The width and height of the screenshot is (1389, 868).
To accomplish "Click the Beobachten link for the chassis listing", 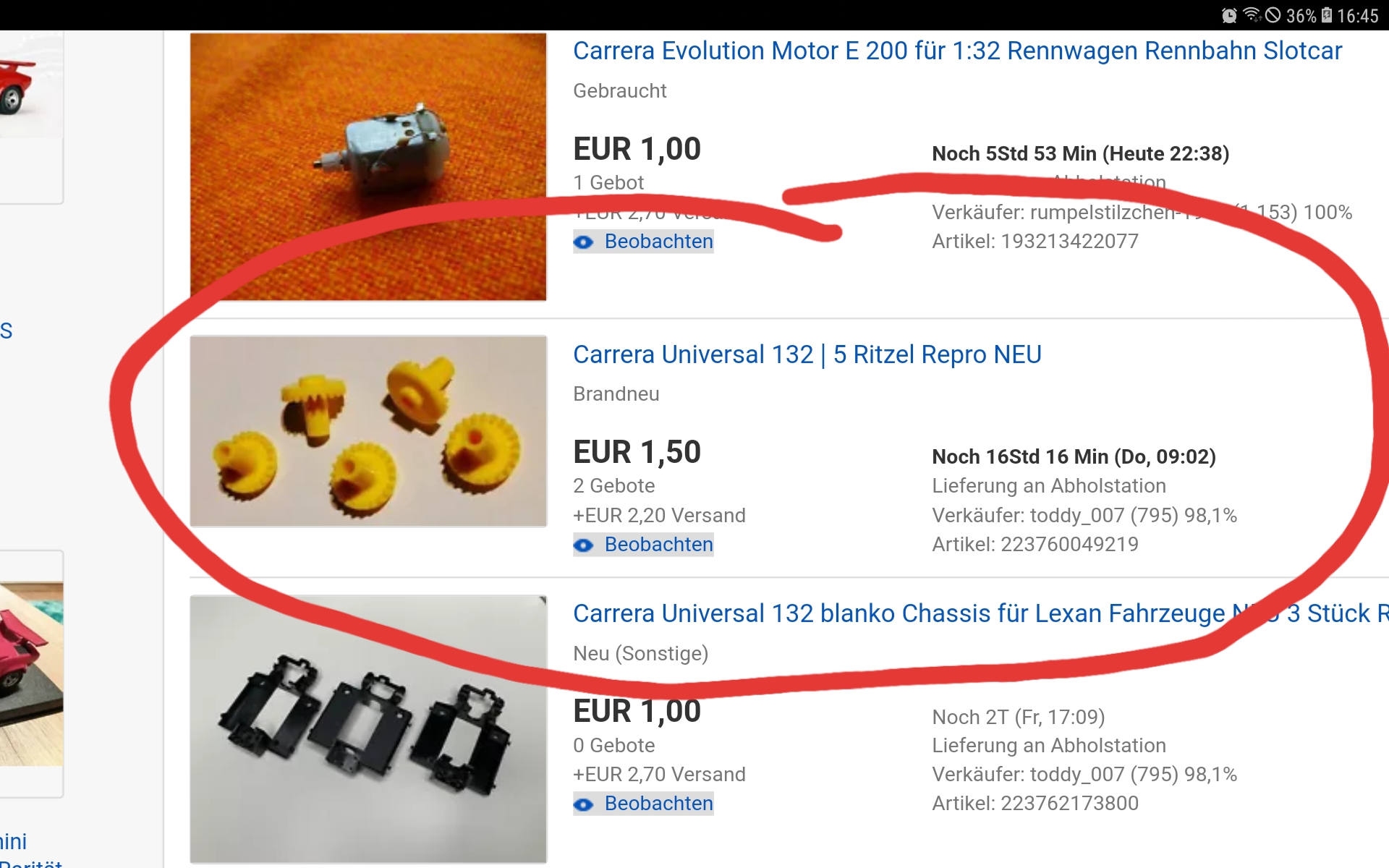I will [x=658, y=804].
